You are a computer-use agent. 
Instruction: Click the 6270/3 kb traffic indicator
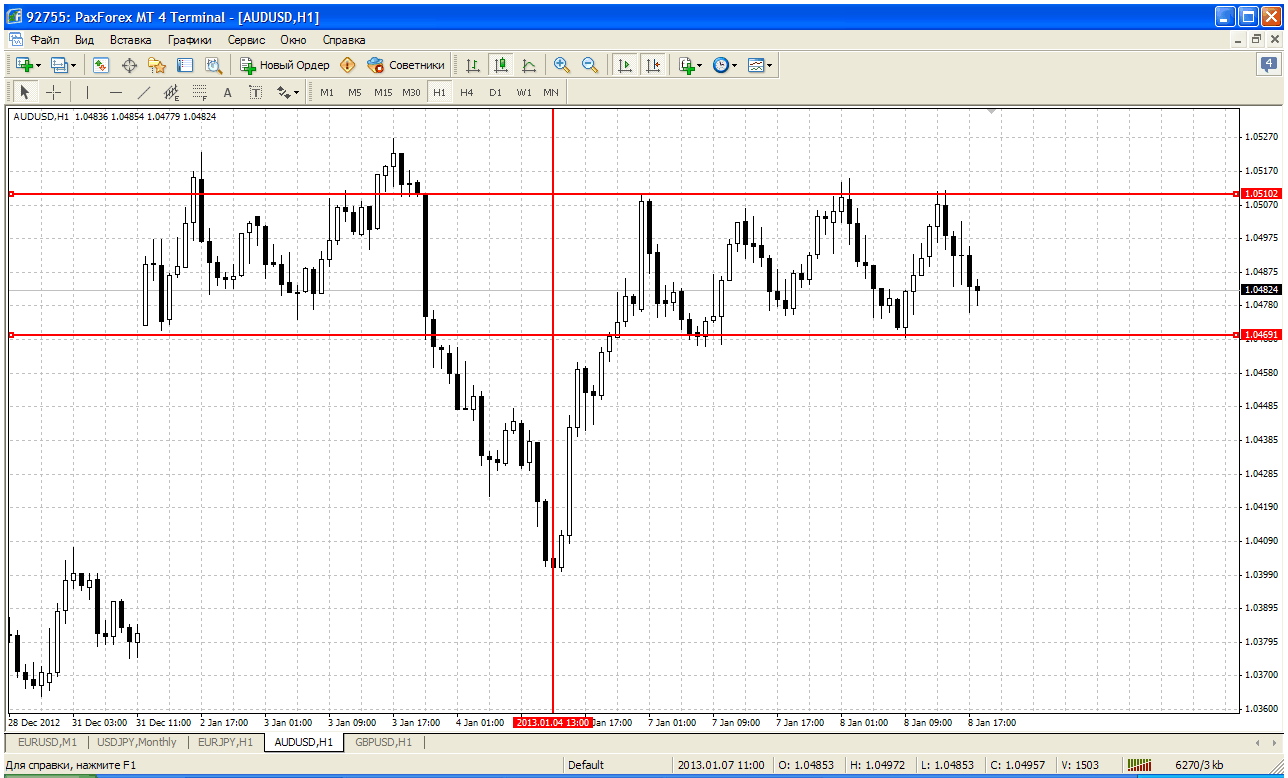[x=1200, y=766]
